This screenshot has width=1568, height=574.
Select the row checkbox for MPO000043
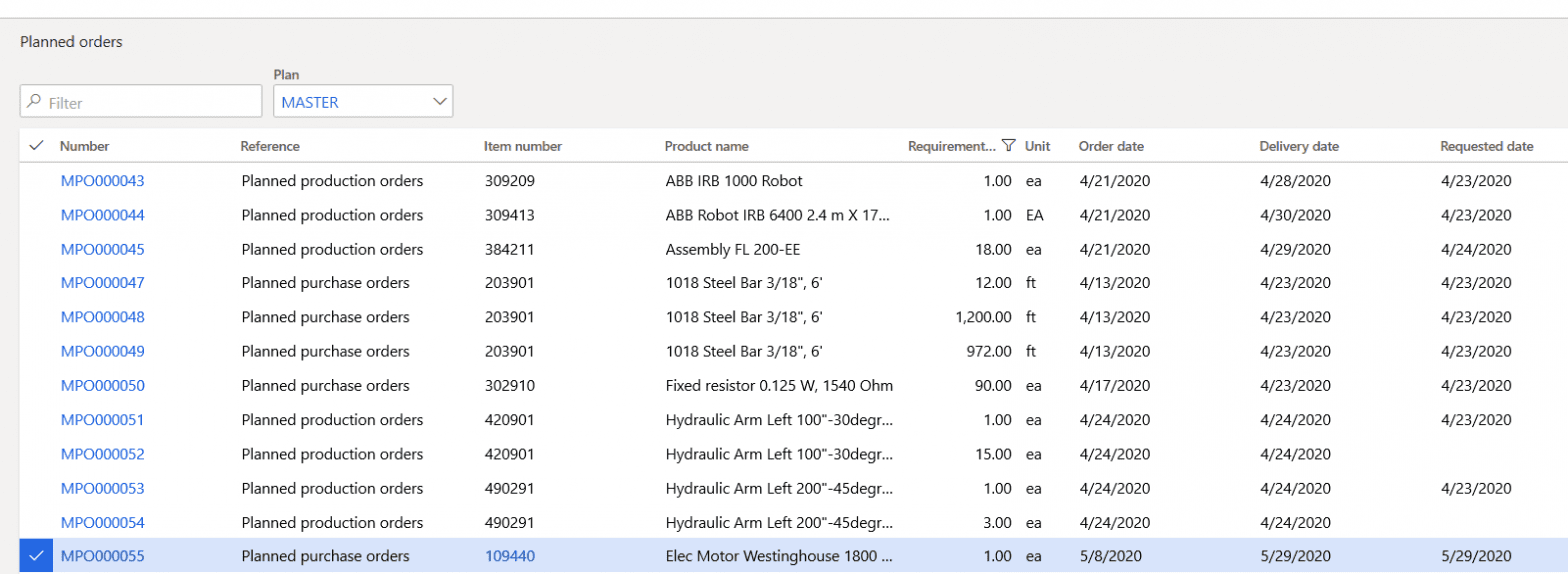(37, 181)
